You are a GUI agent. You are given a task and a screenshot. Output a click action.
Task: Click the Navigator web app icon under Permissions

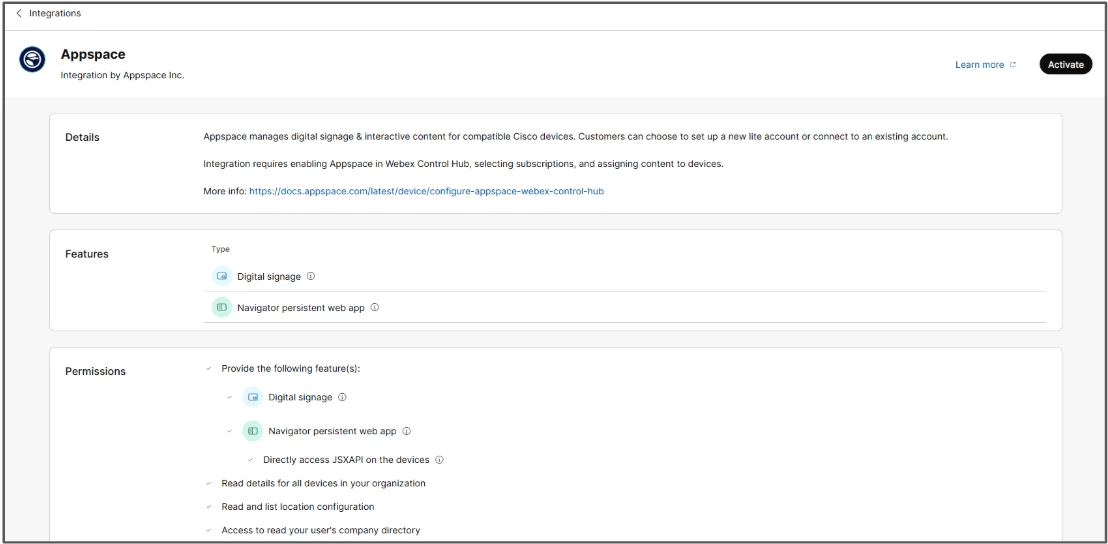pyautogui.click(x=252, y=431)
